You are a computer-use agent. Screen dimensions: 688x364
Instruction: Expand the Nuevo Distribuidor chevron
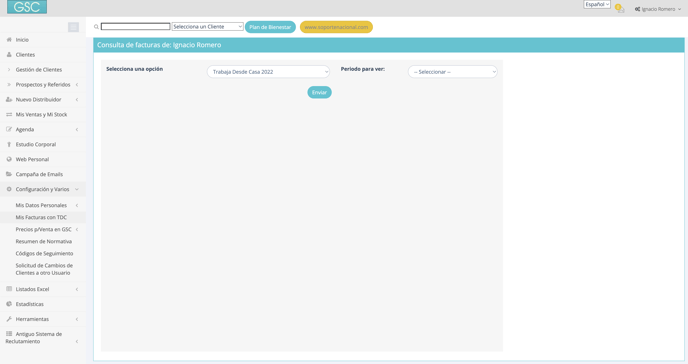[x=77, y=100]
